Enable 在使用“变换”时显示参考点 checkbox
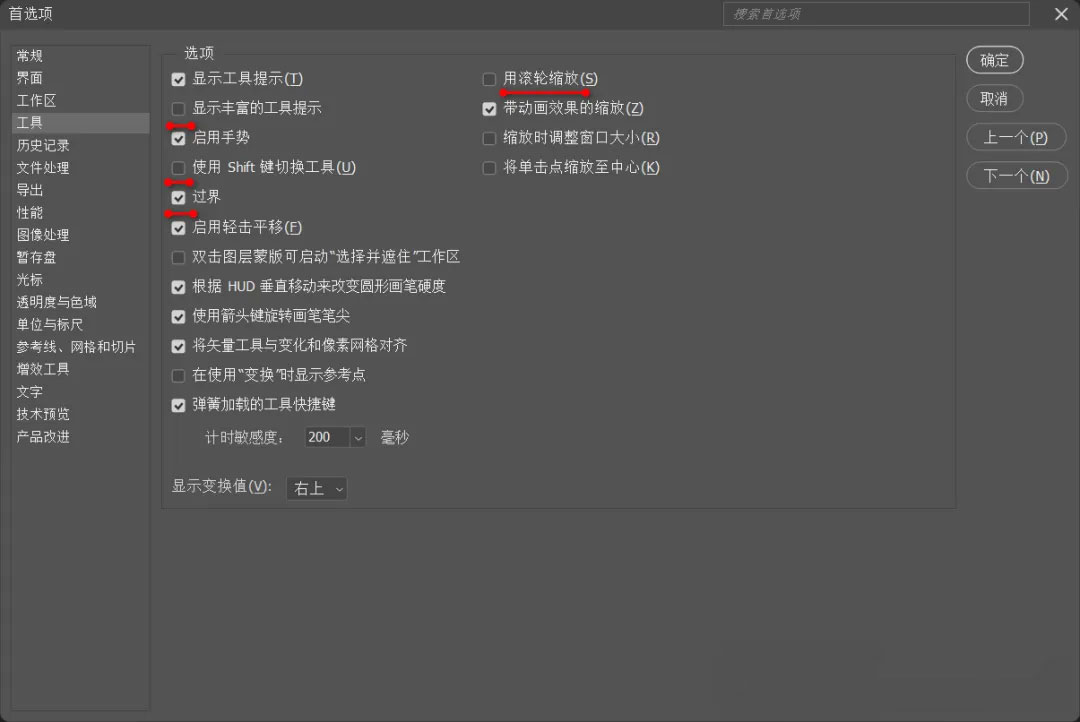1080x722 pixels. [x=178, y=375]
